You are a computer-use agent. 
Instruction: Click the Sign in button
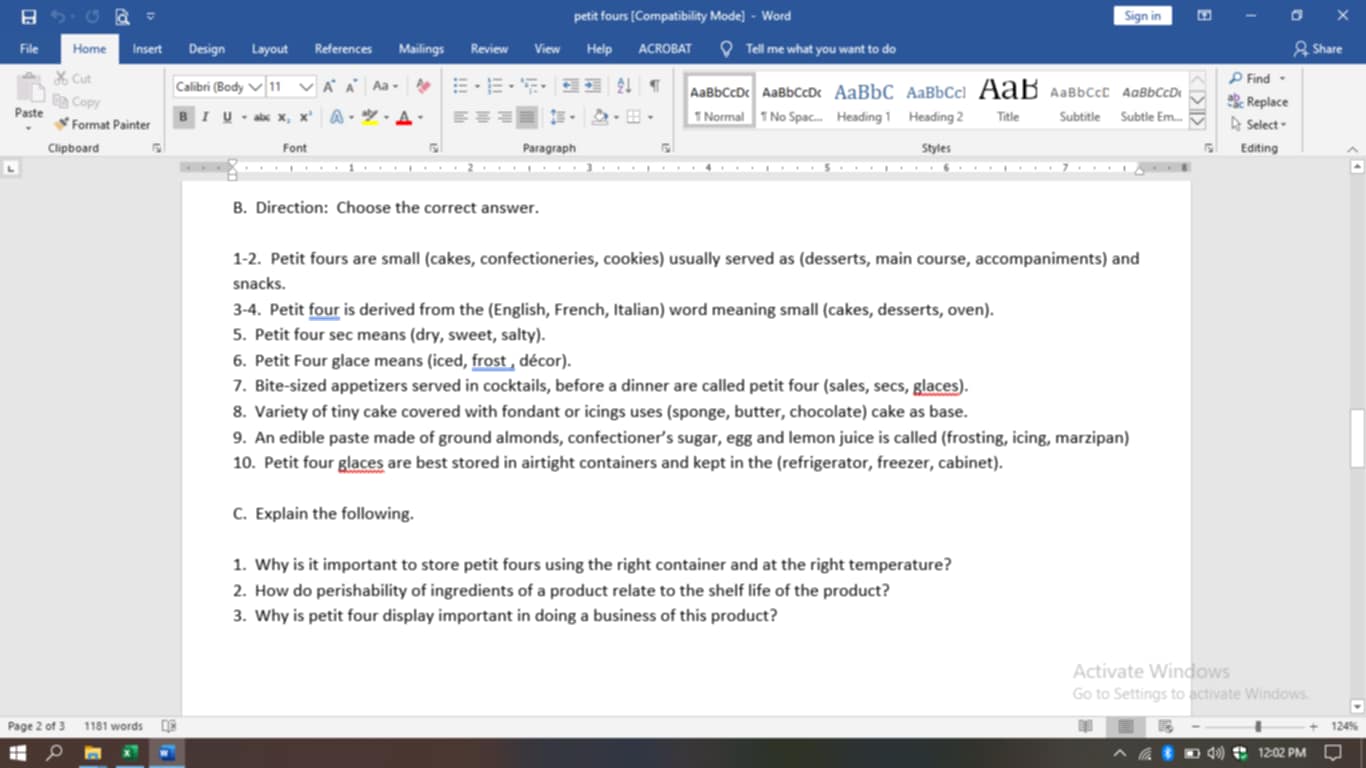pos(1142,16)
